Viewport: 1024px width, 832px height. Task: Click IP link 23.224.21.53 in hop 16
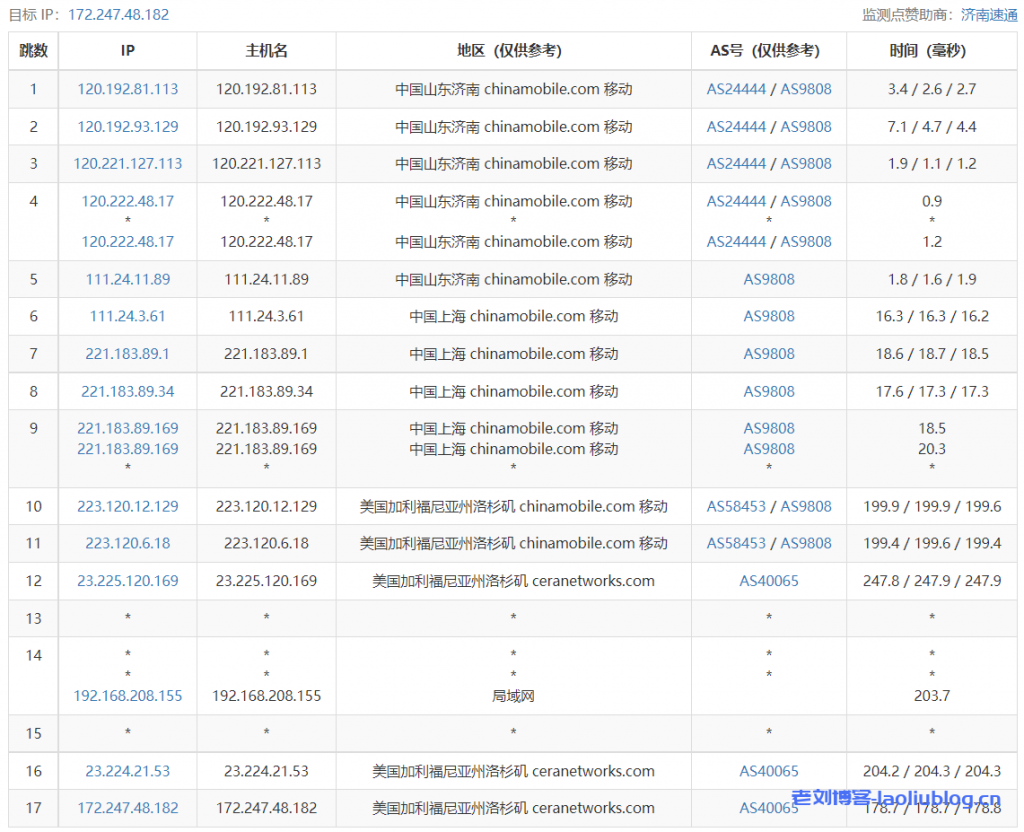point(128,772)
